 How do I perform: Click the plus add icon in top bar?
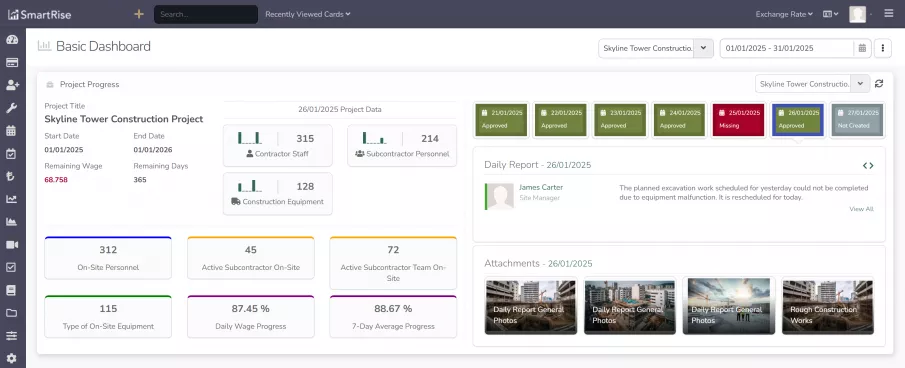pyautogui.click(x=139, y=14)
